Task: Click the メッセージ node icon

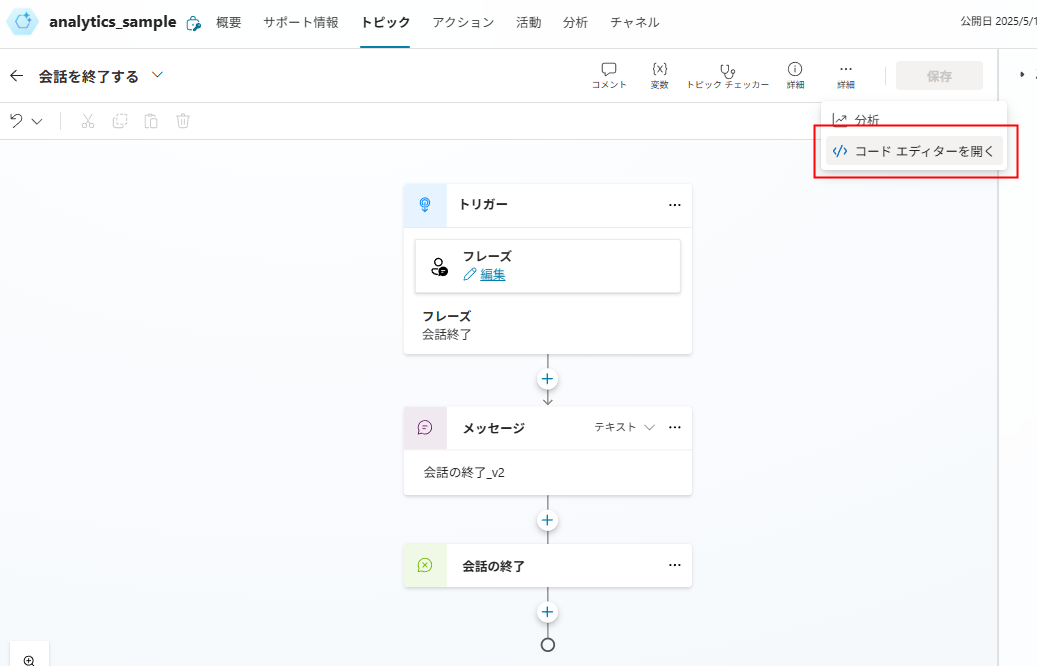Action: pyautogui.click(x=424, y=427)
